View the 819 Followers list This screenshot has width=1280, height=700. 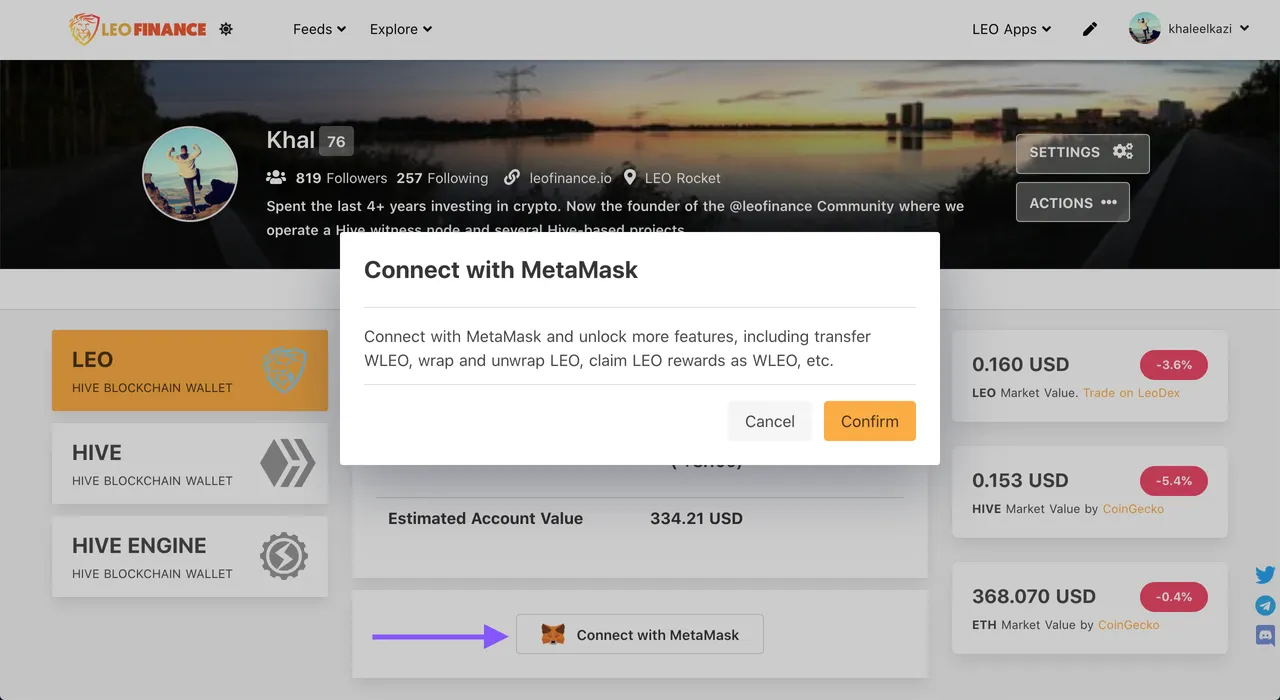coord(341,178)
